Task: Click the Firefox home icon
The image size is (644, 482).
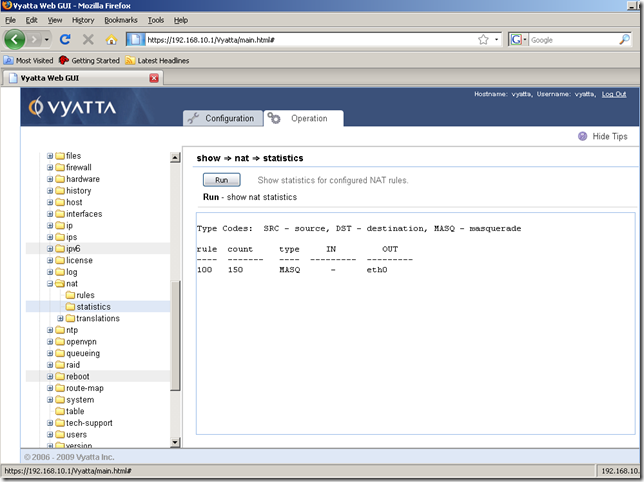Action: point(111,40)
